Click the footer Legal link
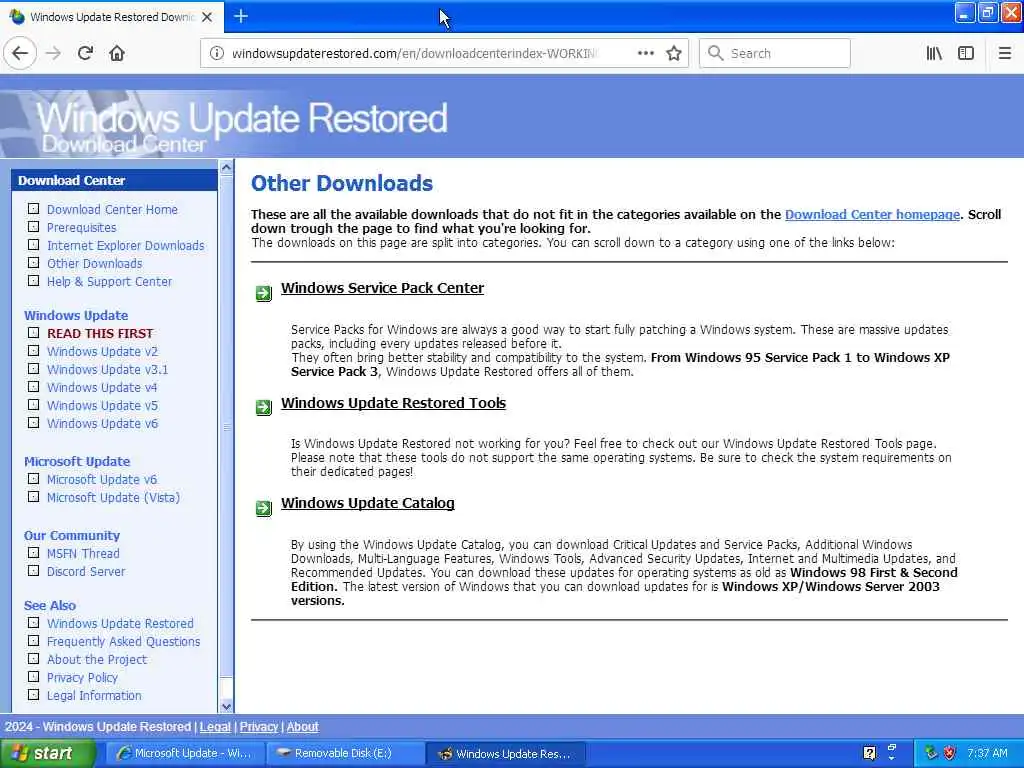1024x768 pixels. [215, 726]
